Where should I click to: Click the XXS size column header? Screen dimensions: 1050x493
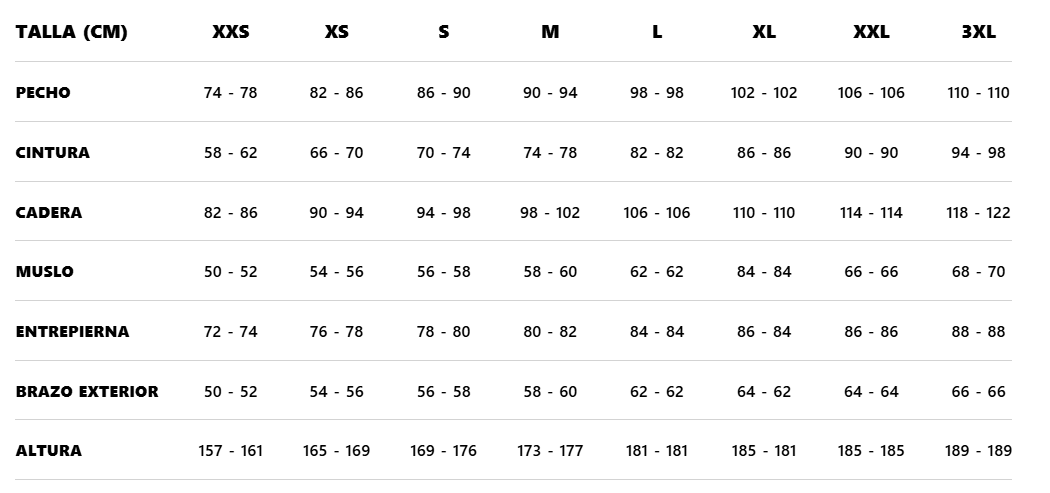[230, 32]
